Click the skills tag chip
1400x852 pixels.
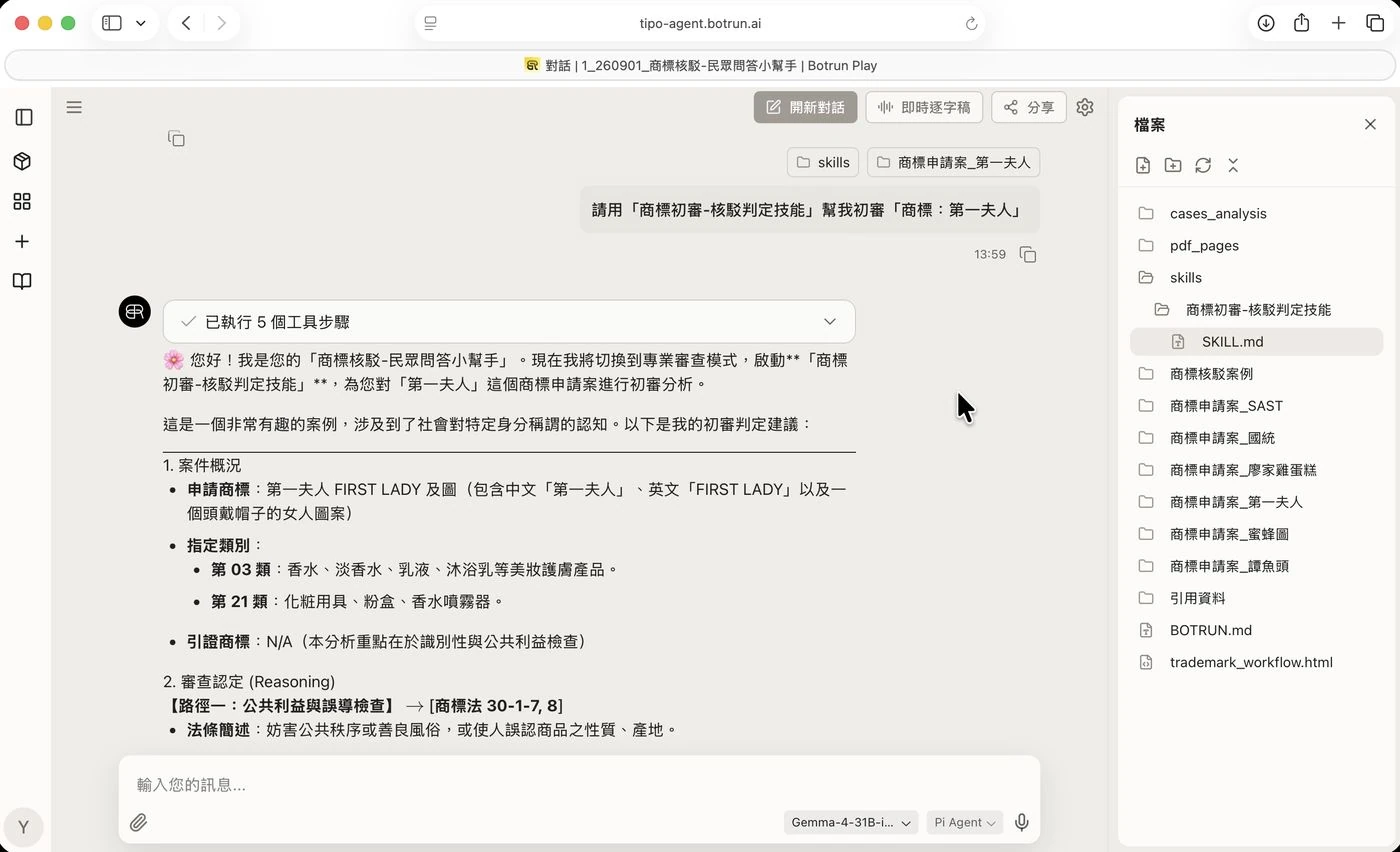click(823, 162)
